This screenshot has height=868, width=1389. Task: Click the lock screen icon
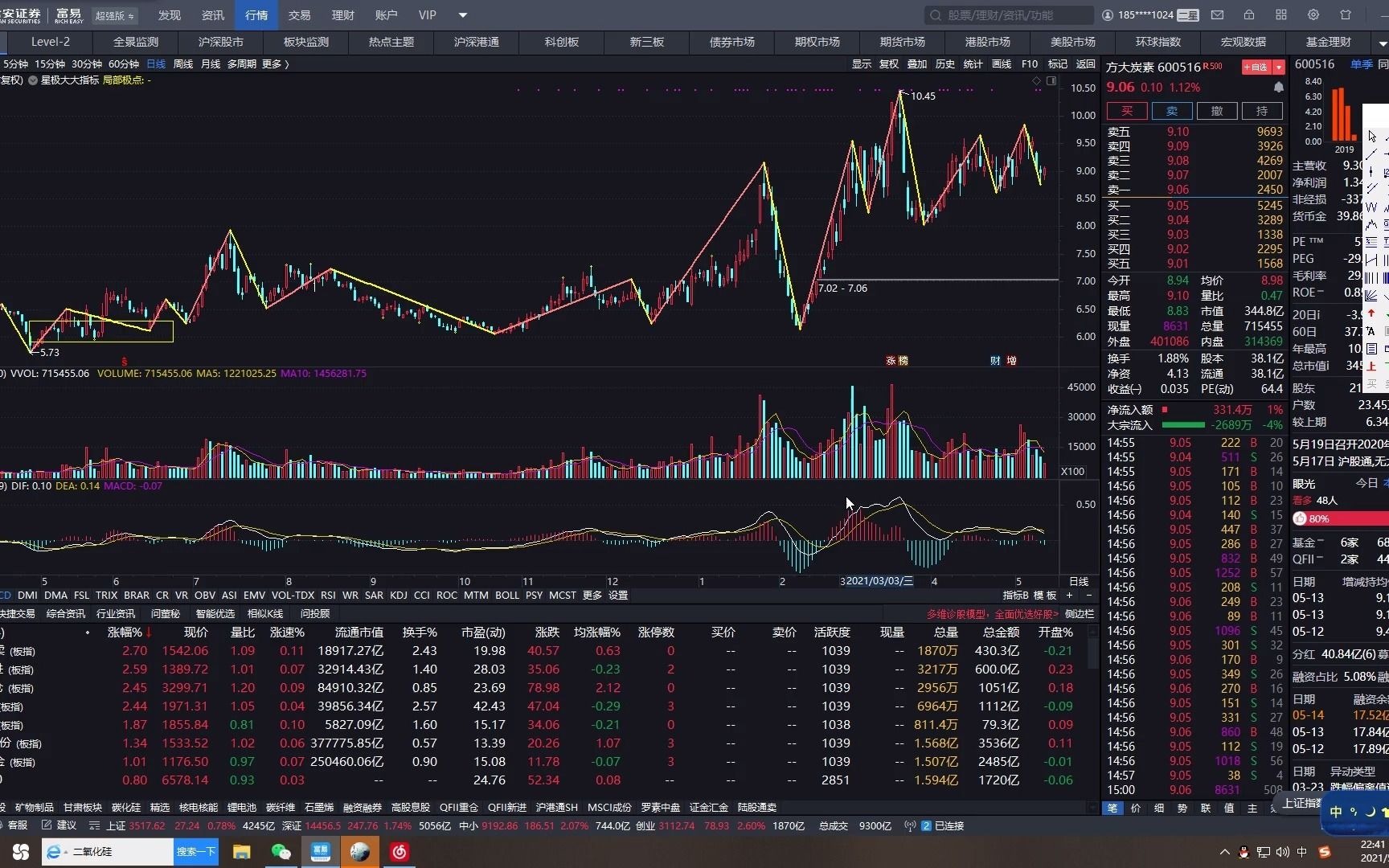[1249, 15]
